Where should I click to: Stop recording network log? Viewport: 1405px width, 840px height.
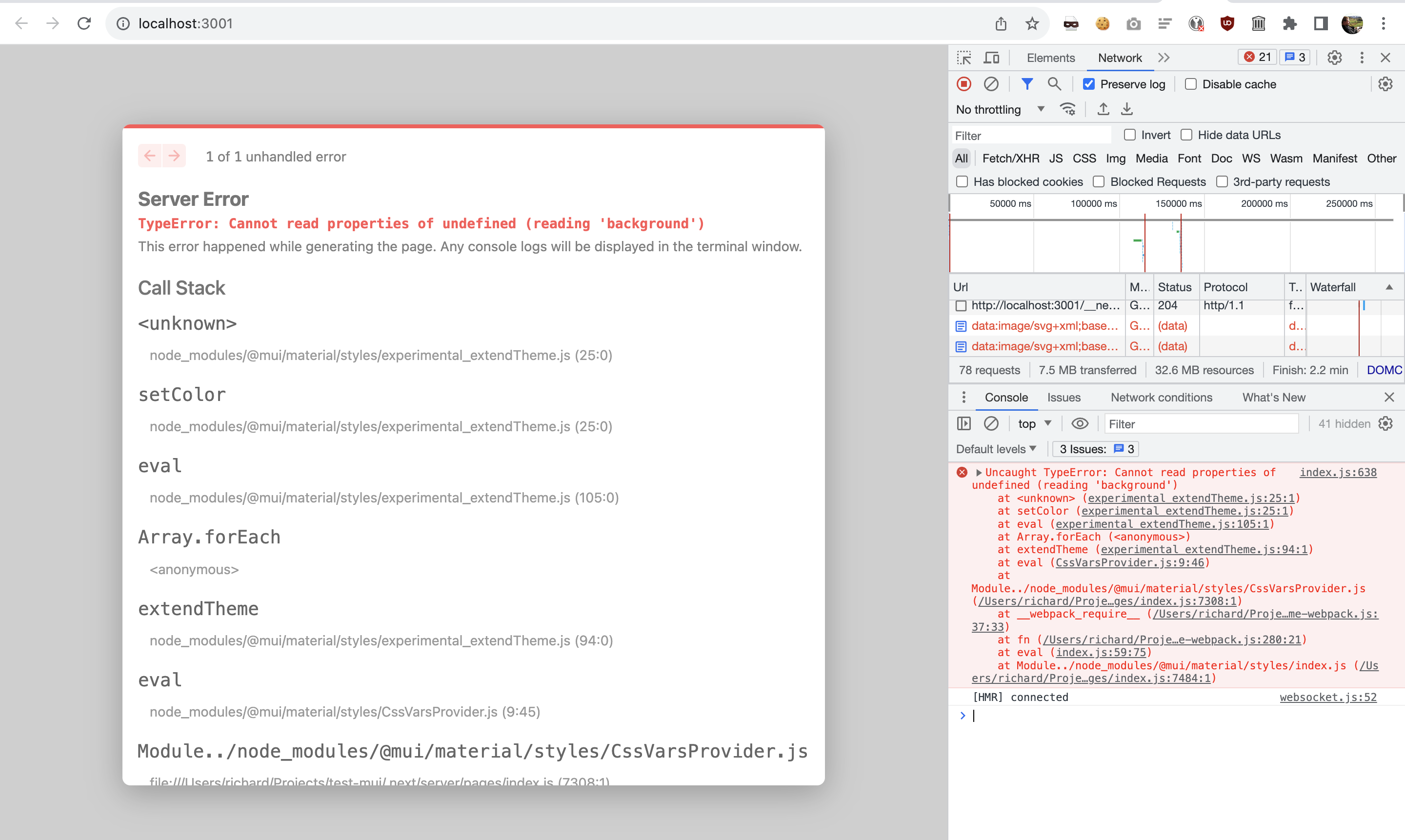pos(963,84)
